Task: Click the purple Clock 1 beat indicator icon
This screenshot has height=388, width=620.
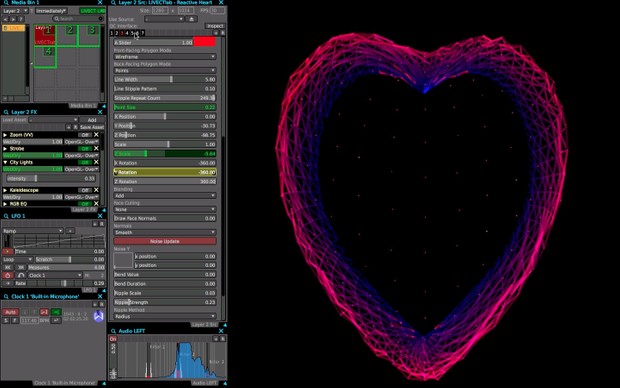Action: (98, 316)
